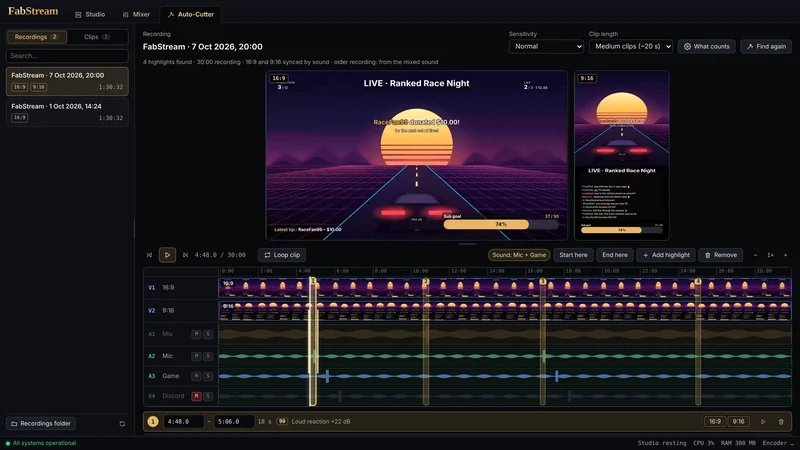
Task: Select highlight marker 4 on timeline
Action: click(x=697, y=281)
